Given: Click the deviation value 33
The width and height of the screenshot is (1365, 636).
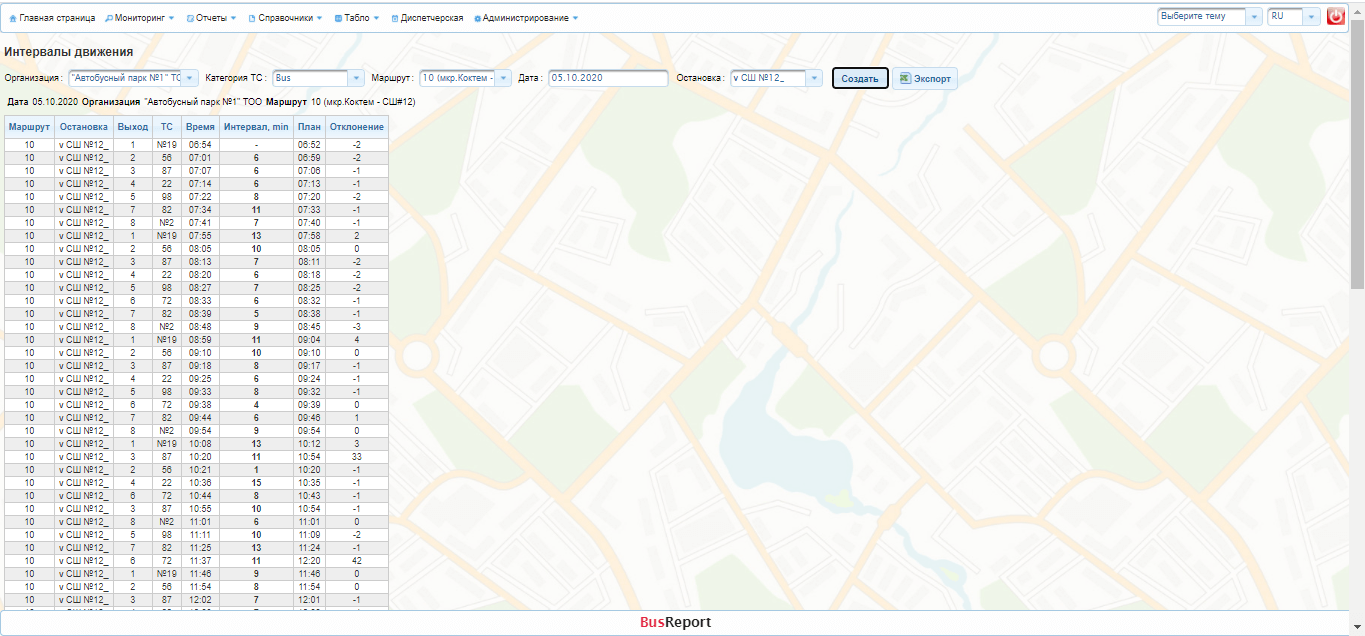Looking at the screenshot, I should click(x=357, y=456).
